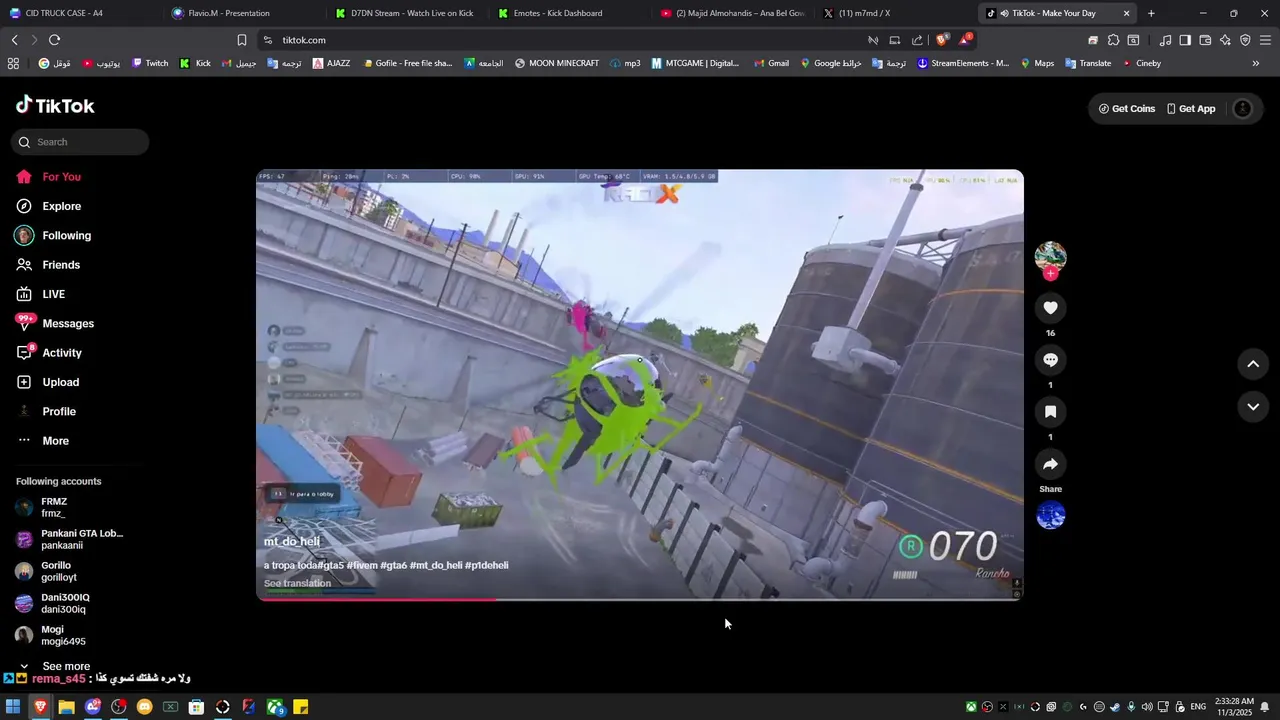Reload the page in the browser
Image resolution: width=1280 pixels, height=720 pixels.
pos(54,40)
